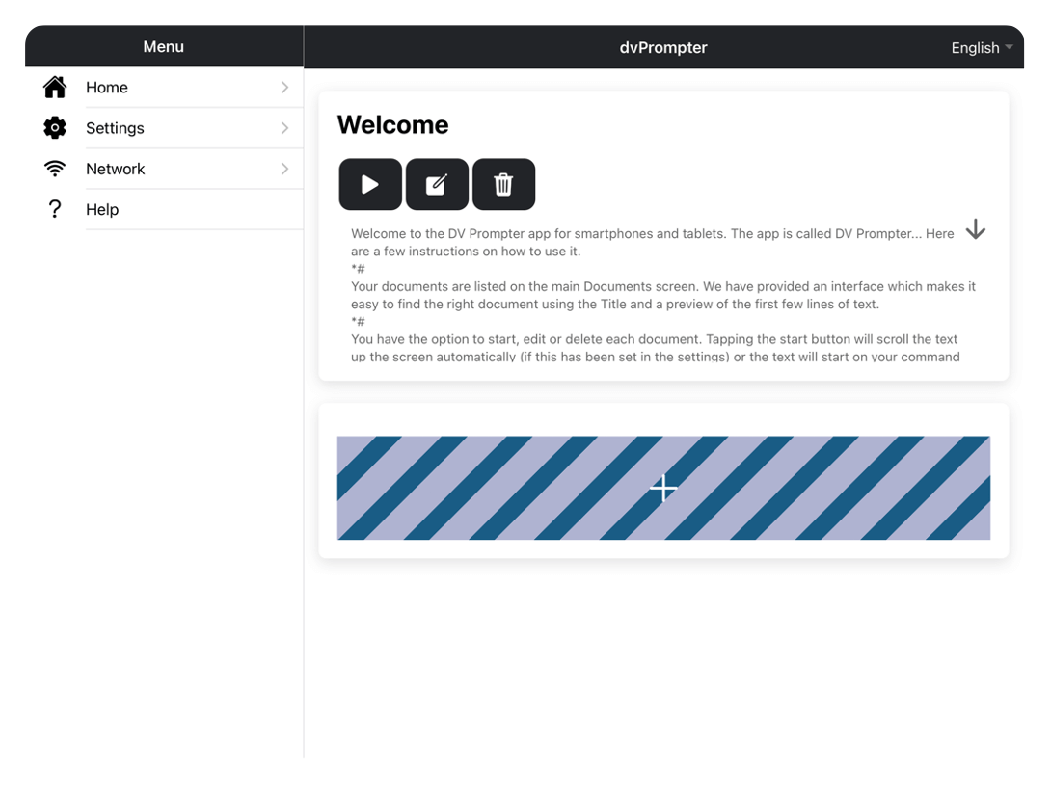The width and height of the screenshot is (1050, 799).
Task: Click the Help question mark icon
Action: pos(55,209)
